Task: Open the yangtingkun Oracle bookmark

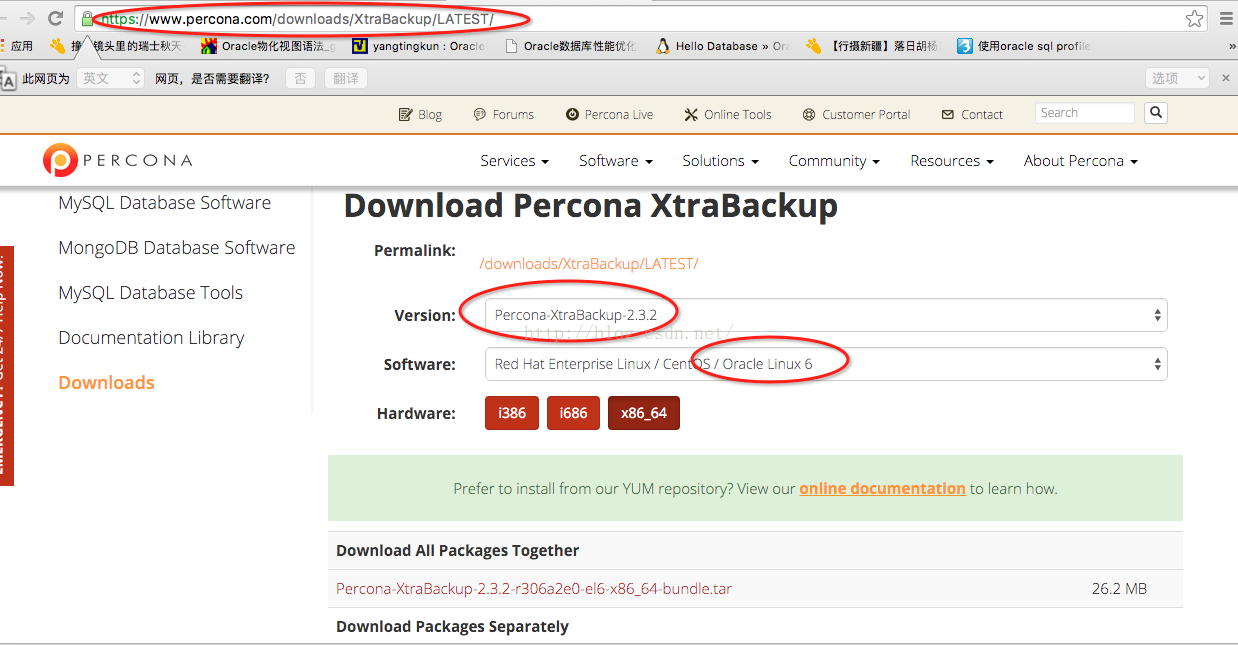Action: (x=418, y=46)
